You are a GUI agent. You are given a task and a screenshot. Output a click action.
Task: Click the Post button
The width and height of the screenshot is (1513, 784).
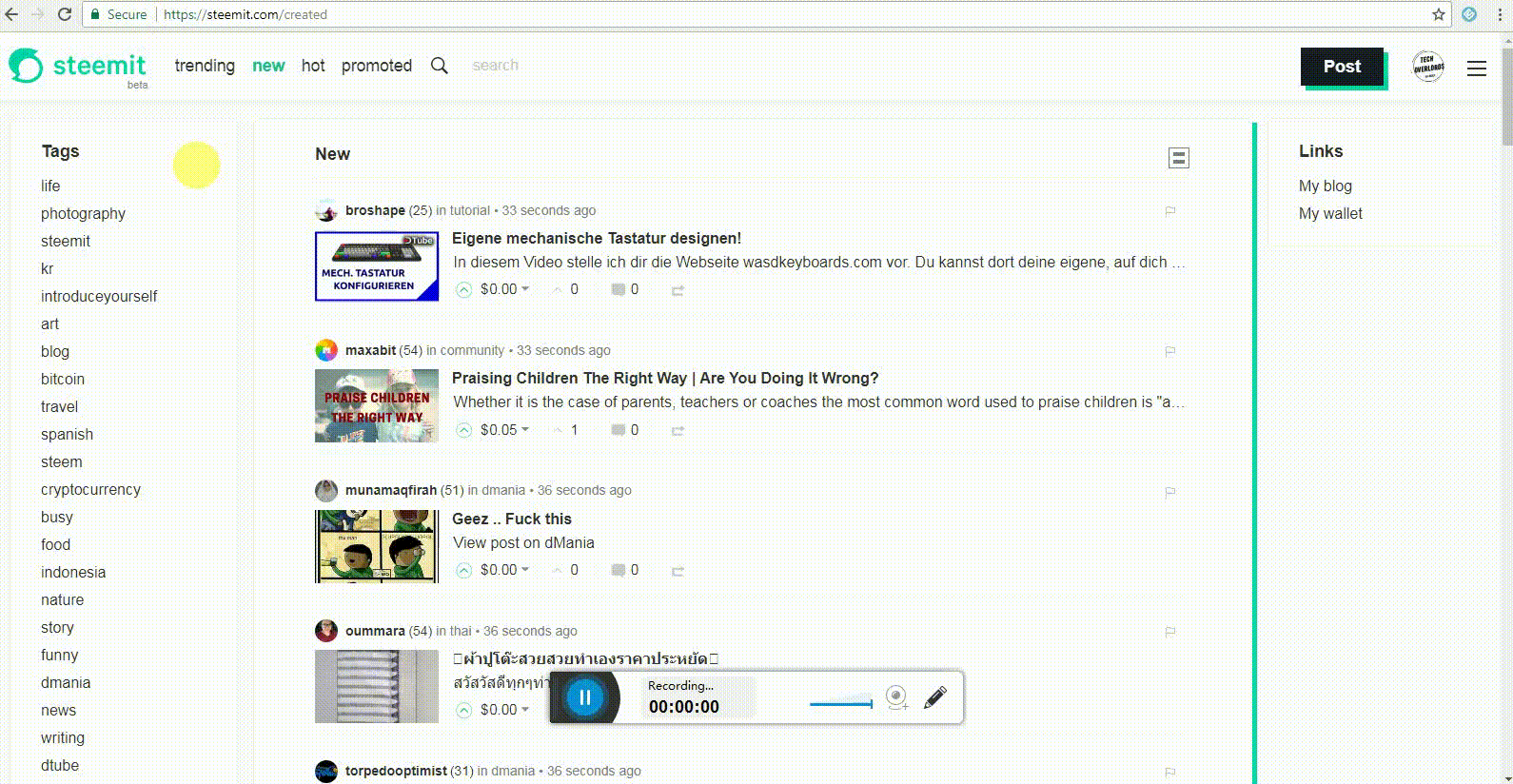[1342, 67]
